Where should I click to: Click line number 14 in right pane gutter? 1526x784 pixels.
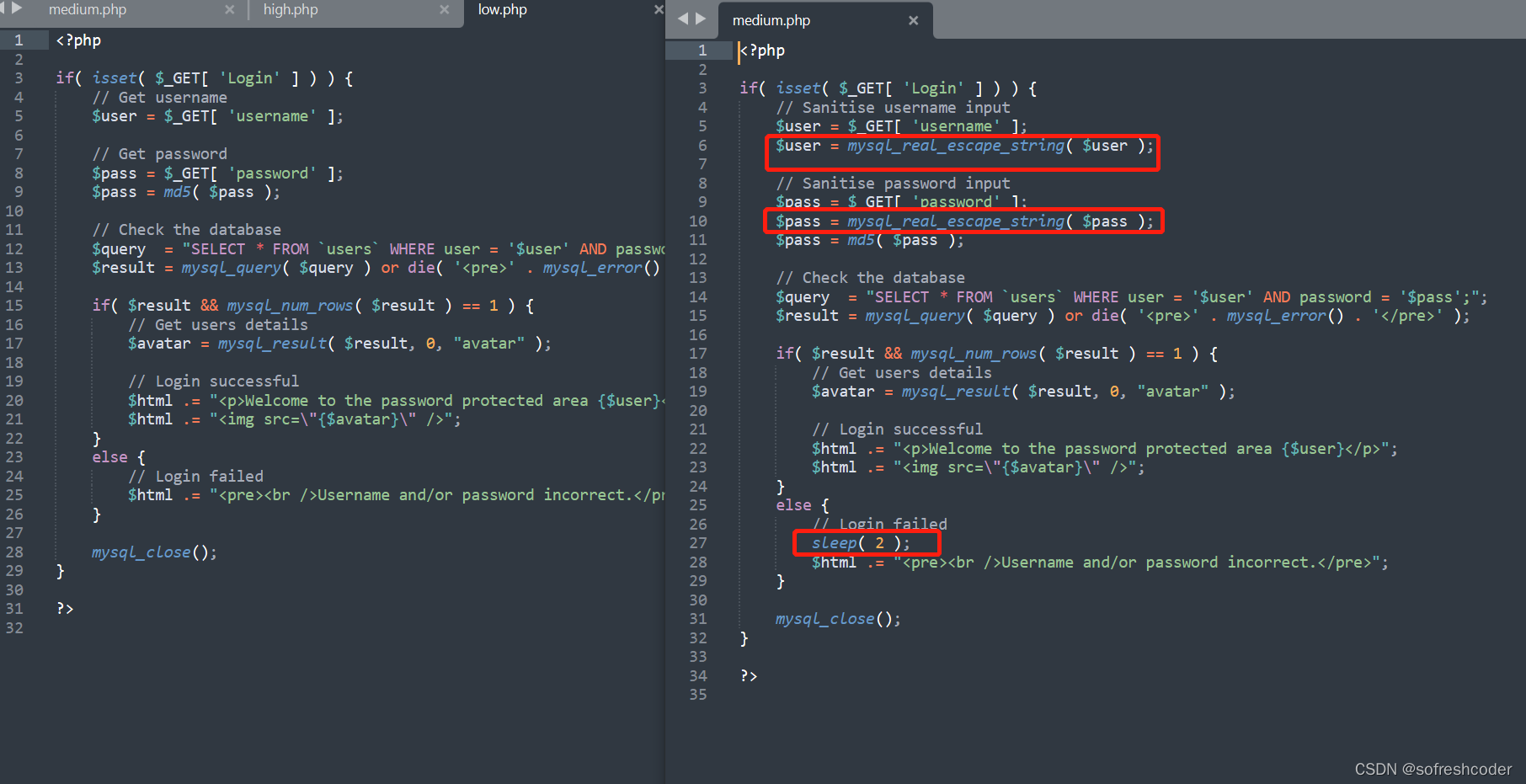tap(698, 297)
